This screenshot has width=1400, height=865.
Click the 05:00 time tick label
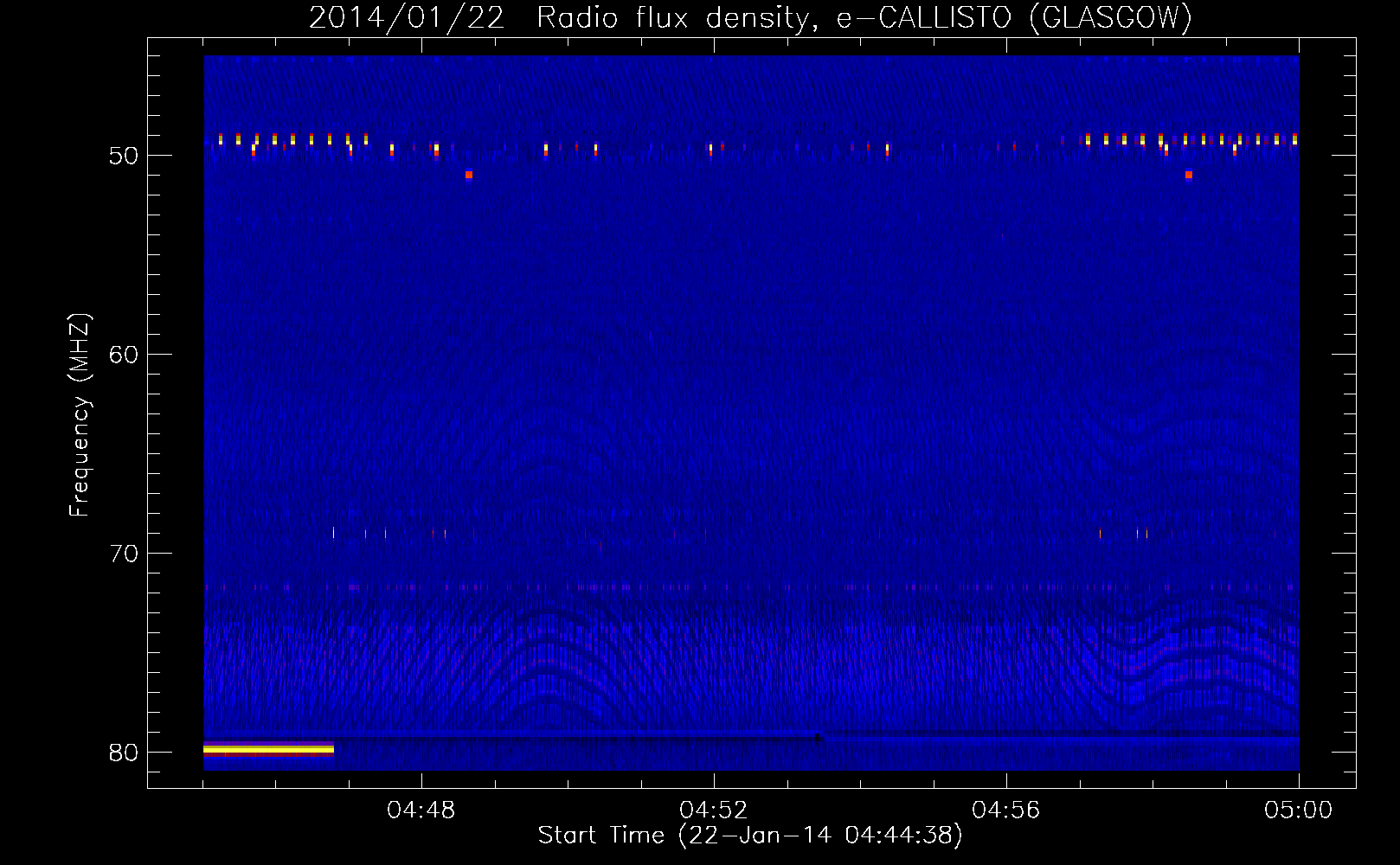point(1299,811)
